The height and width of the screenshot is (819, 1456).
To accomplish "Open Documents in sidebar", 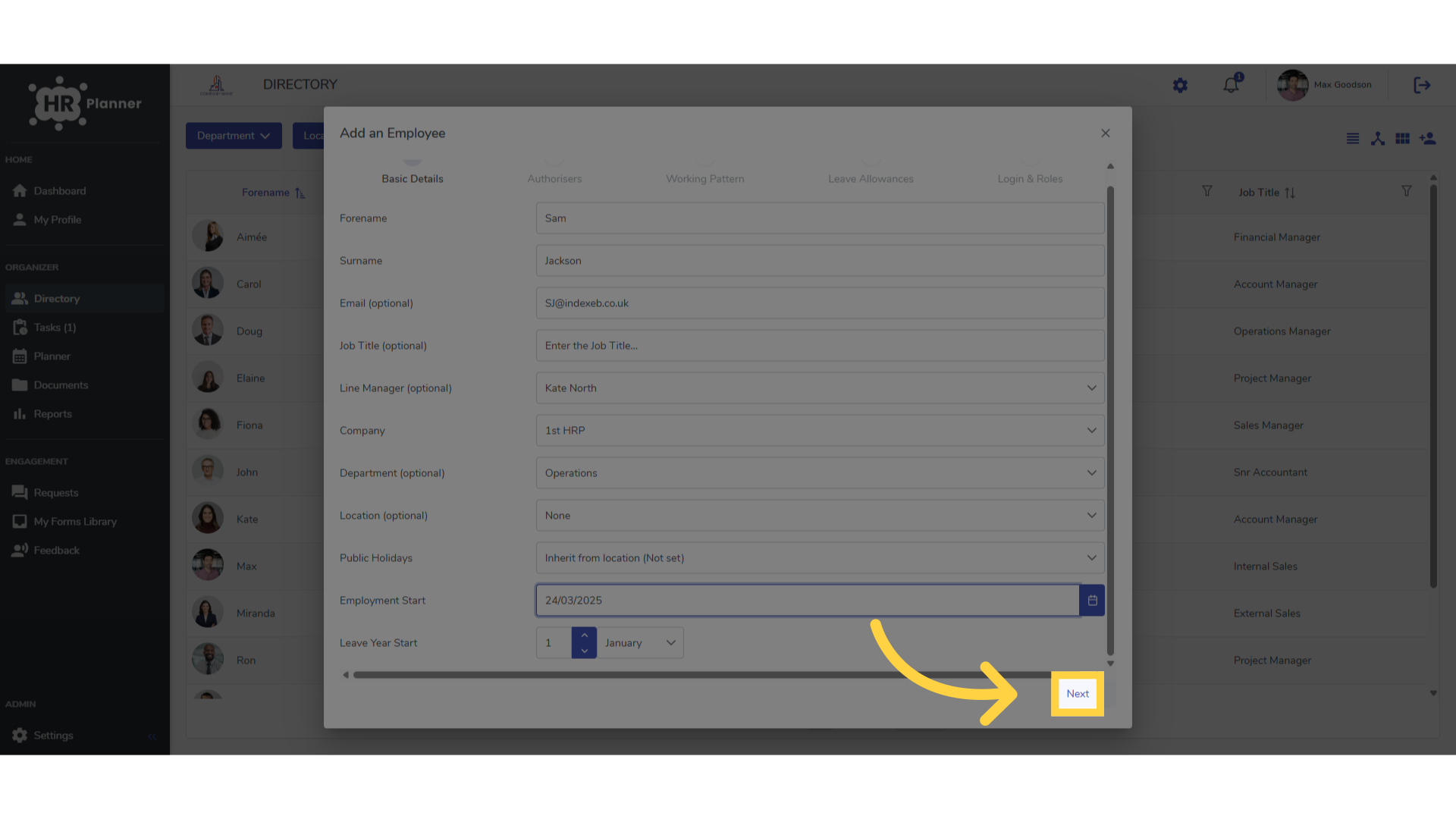I will point(61,385).
